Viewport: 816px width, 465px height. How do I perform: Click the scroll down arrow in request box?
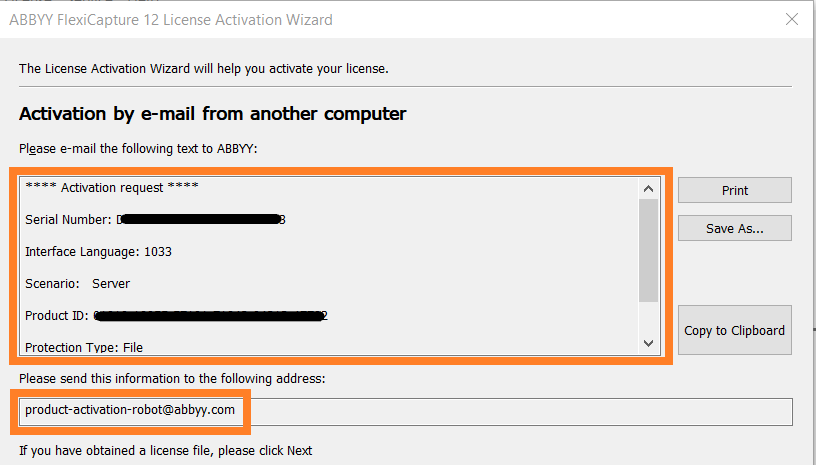[x=648, y=343]
